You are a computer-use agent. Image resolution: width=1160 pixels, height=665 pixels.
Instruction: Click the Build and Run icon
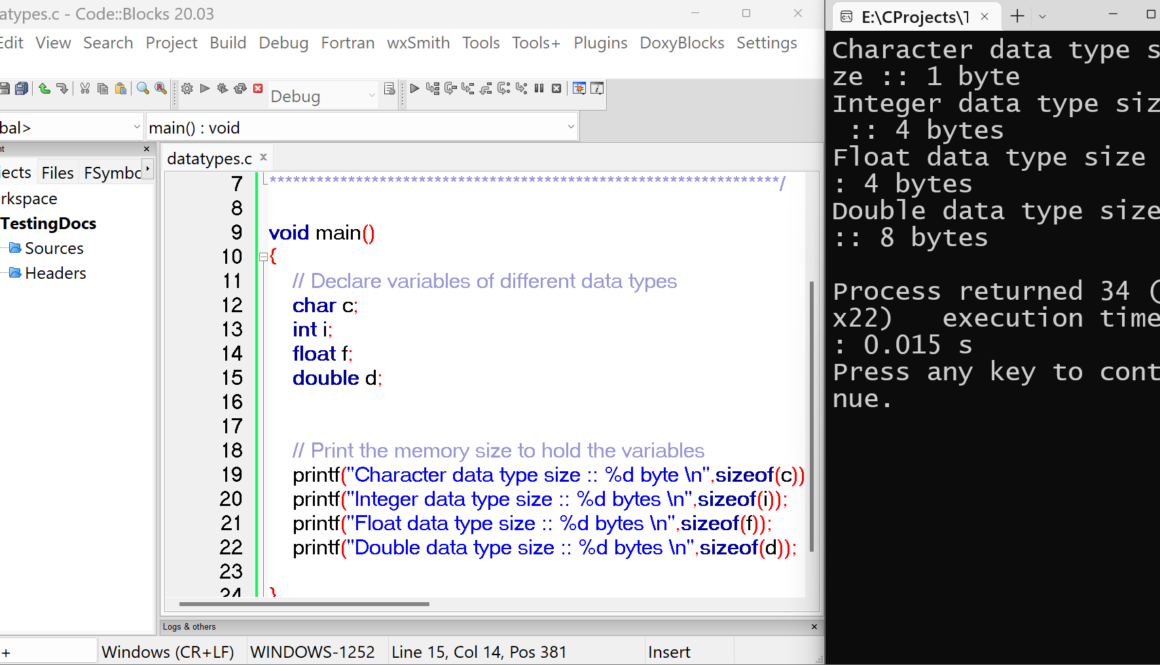224,89
